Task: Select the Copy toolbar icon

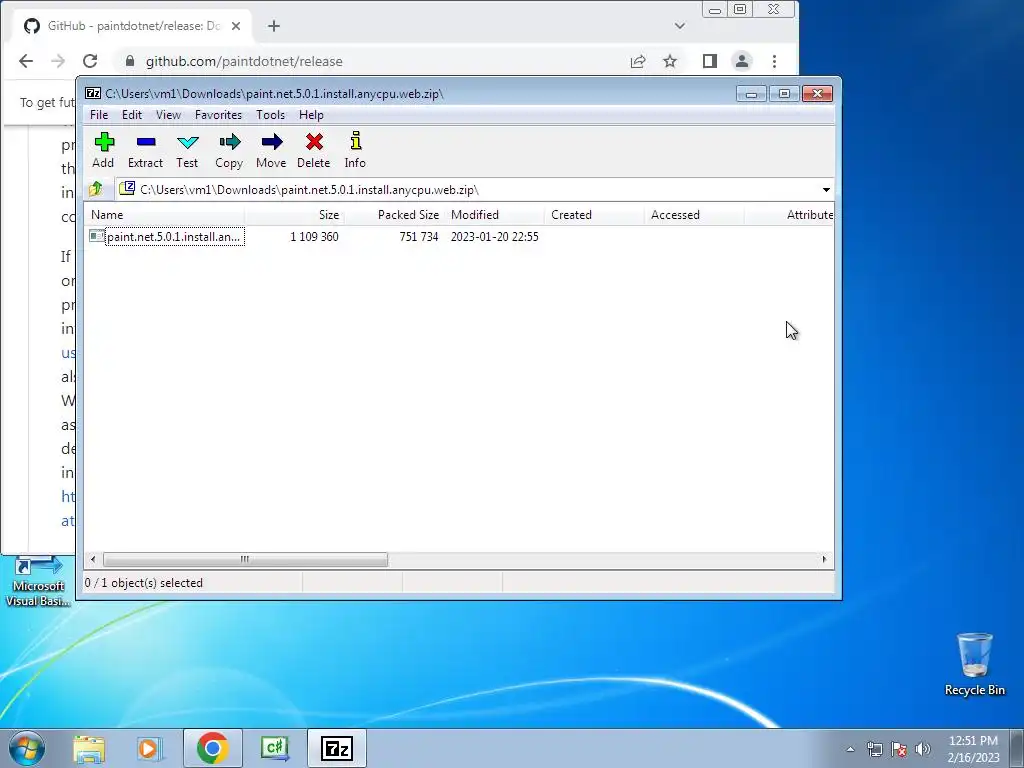Action: 229,151
